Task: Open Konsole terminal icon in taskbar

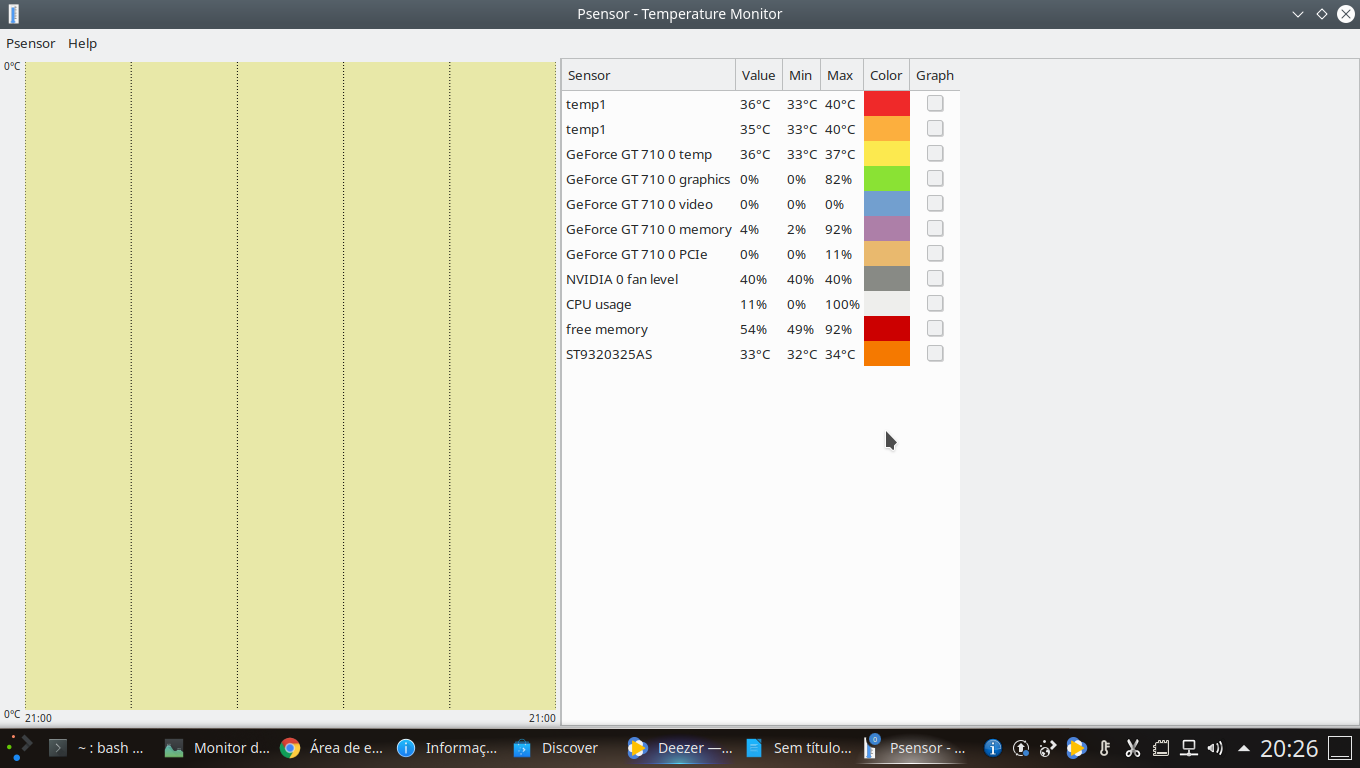Action: (58, 747)
